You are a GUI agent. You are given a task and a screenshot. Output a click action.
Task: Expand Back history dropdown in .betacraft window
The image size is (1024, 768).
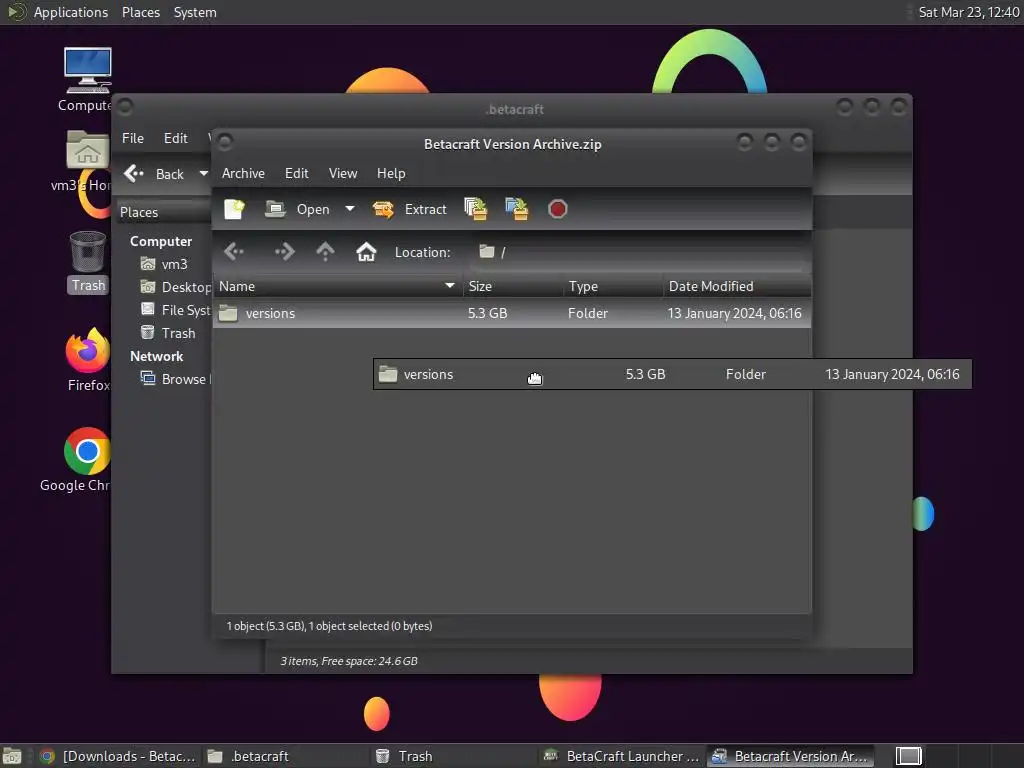click(203, 174)
